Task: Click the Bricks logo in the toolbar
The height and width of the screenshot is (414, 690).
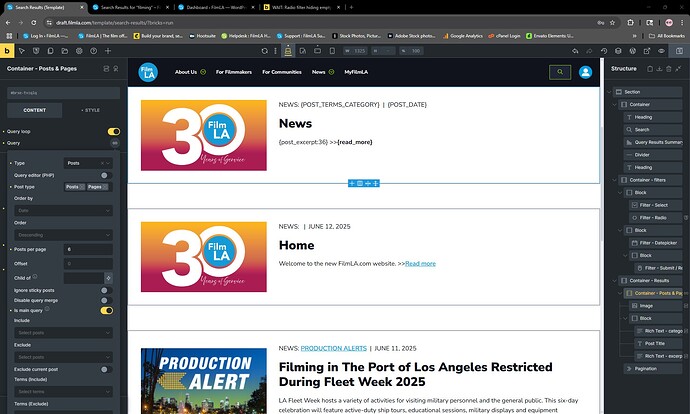Action: tap(8, 49)
